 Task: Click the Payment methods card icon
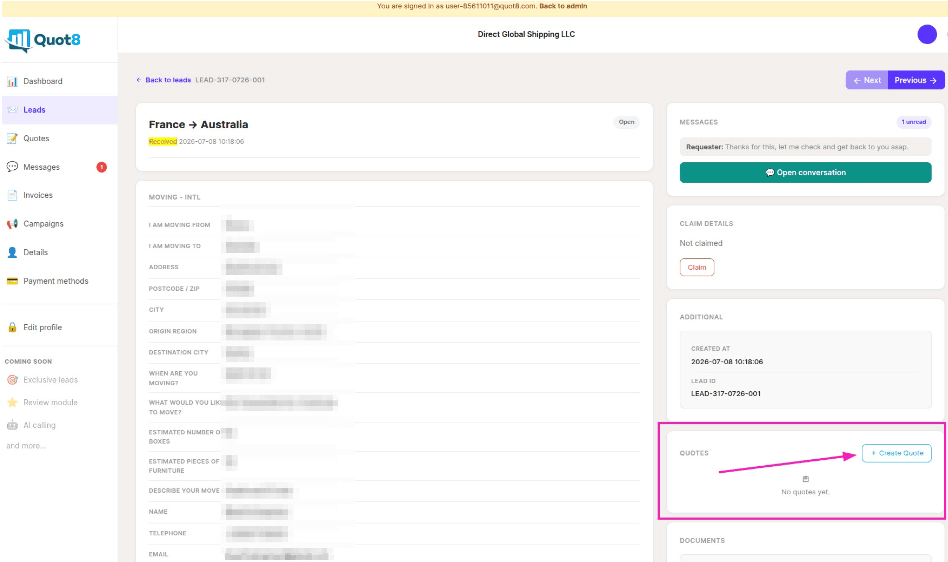click(x=12, y=281)
